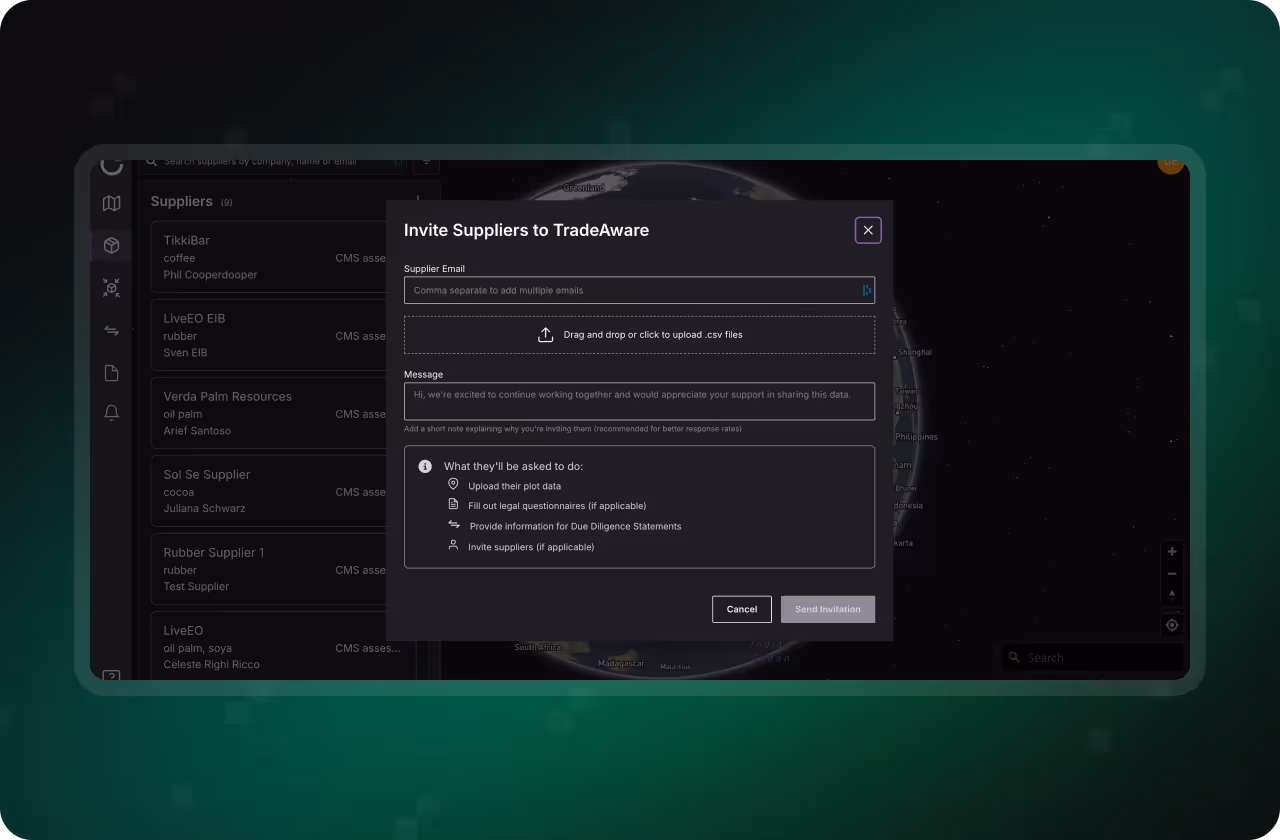Open the cube with arrows sidebar icon
This screenshot has width=1280, height=840.
[x=111, y=288]
